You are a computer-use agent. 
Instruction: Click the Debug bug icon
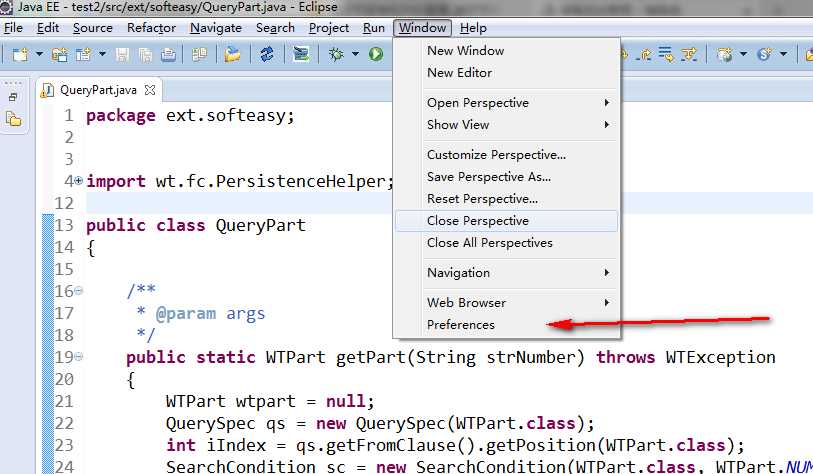point(336,54)
